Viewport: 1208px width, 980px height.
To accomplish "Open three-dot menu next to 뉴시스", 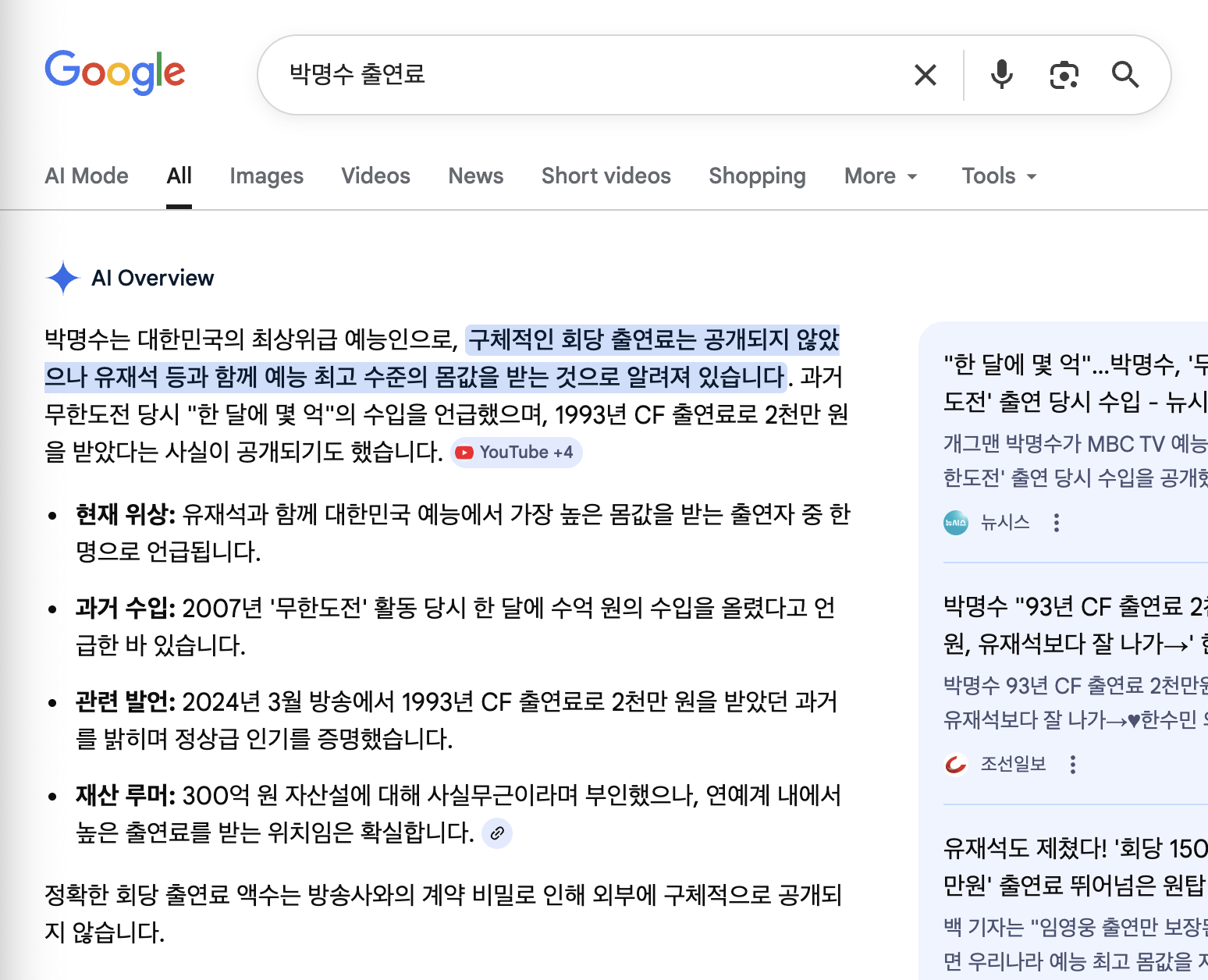I will (x=1057, y=523).
